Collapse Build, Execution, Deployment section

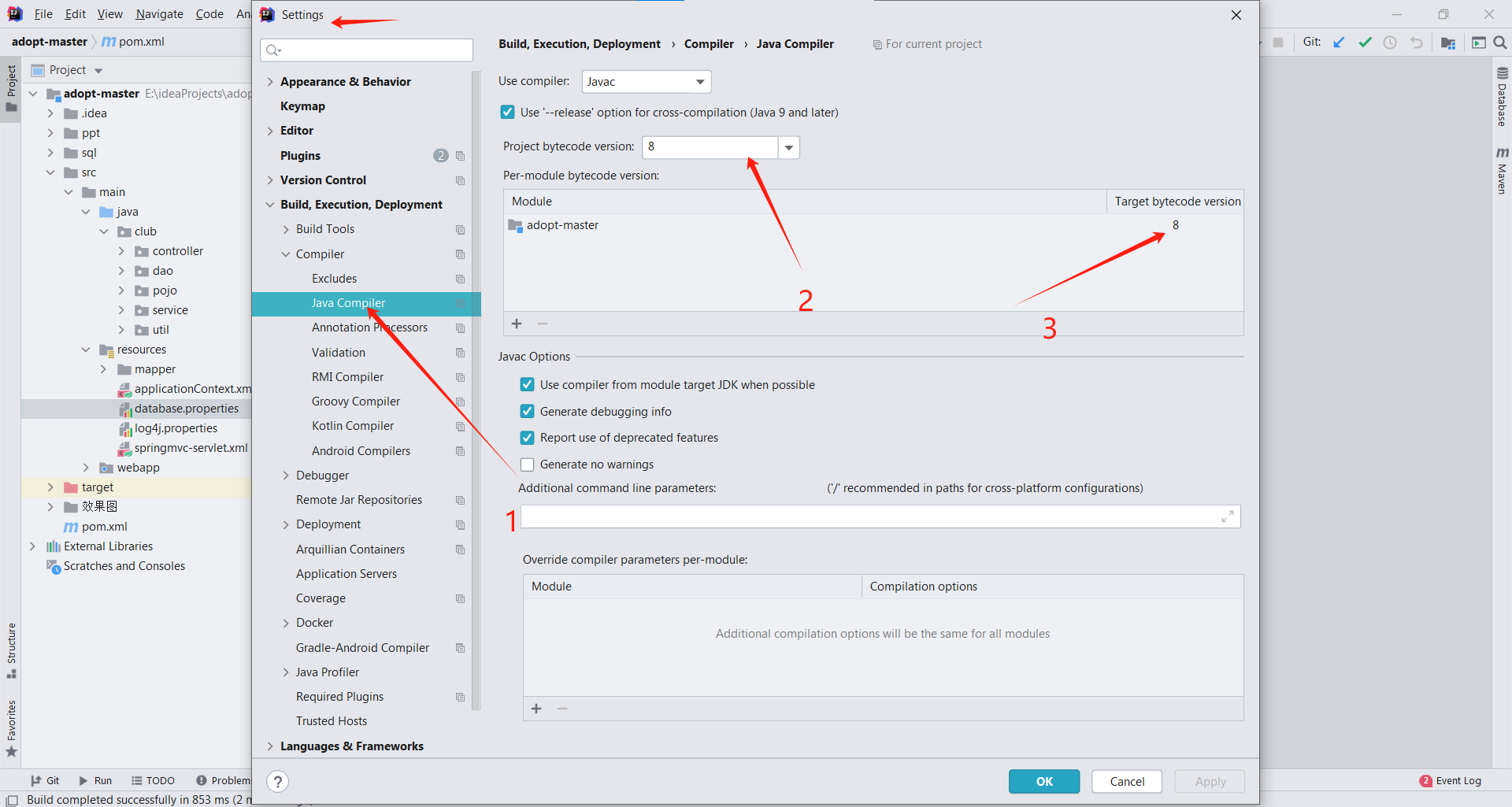tap(270, 205)
